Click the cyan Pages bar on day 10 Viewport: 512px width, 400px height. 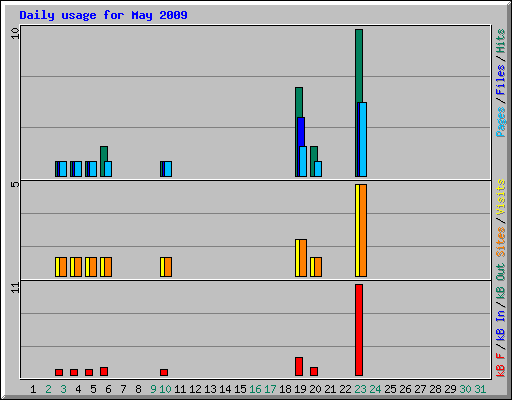(x=168, y=169)
